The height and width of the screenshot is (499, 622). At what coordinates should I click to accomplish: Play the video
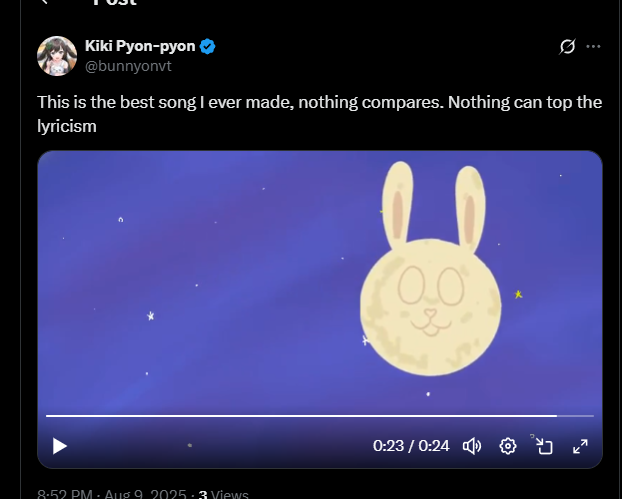(60, 446)
